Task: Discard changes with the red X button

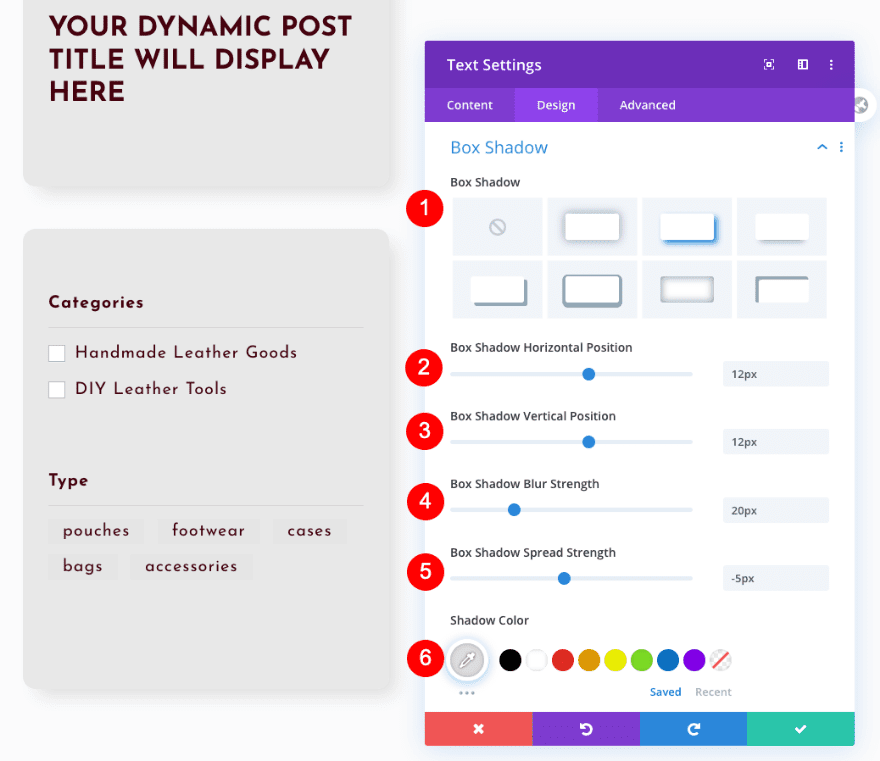Action: pos(478,728)
